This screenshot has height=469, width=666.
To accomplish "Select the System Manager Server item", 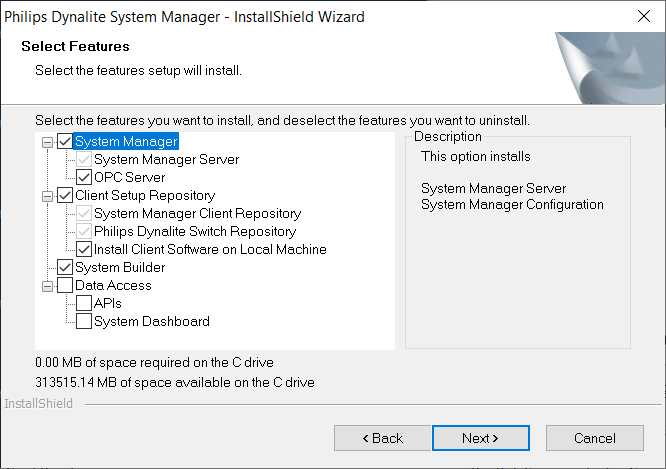I will coord(166,160).
